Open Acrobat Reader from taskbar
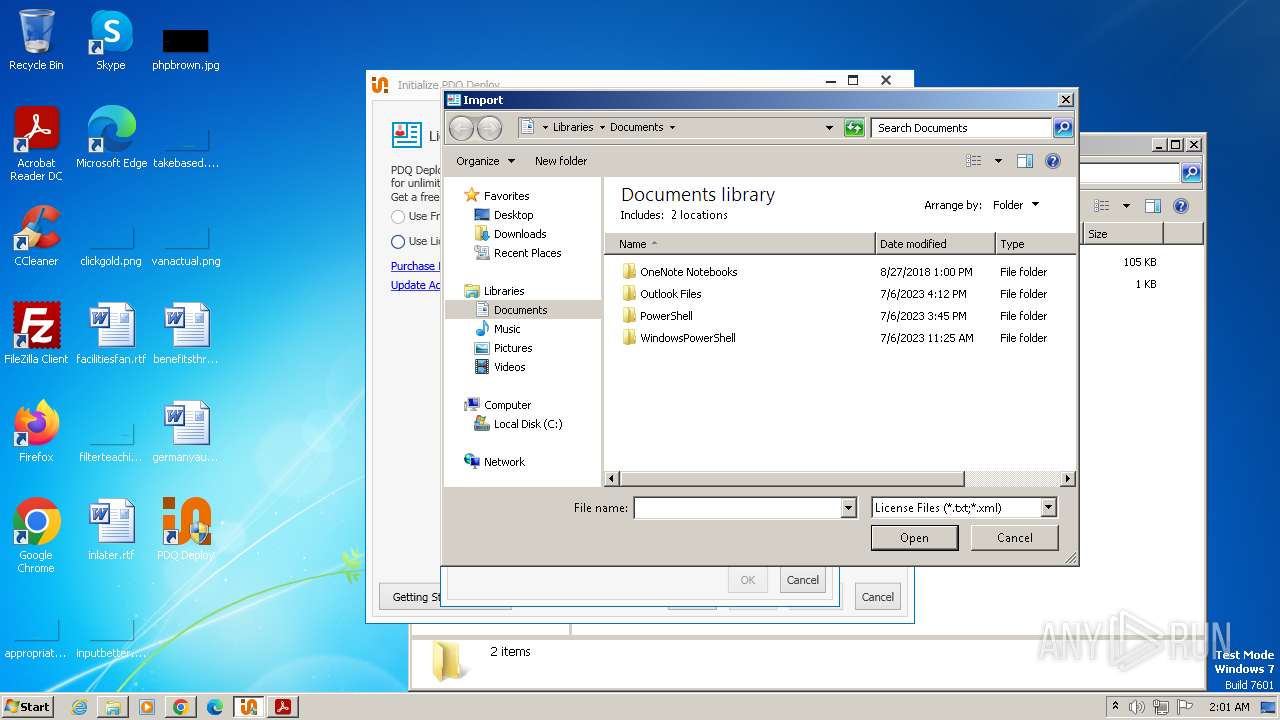Screen dimensions: 1280x720 [283, 707]
